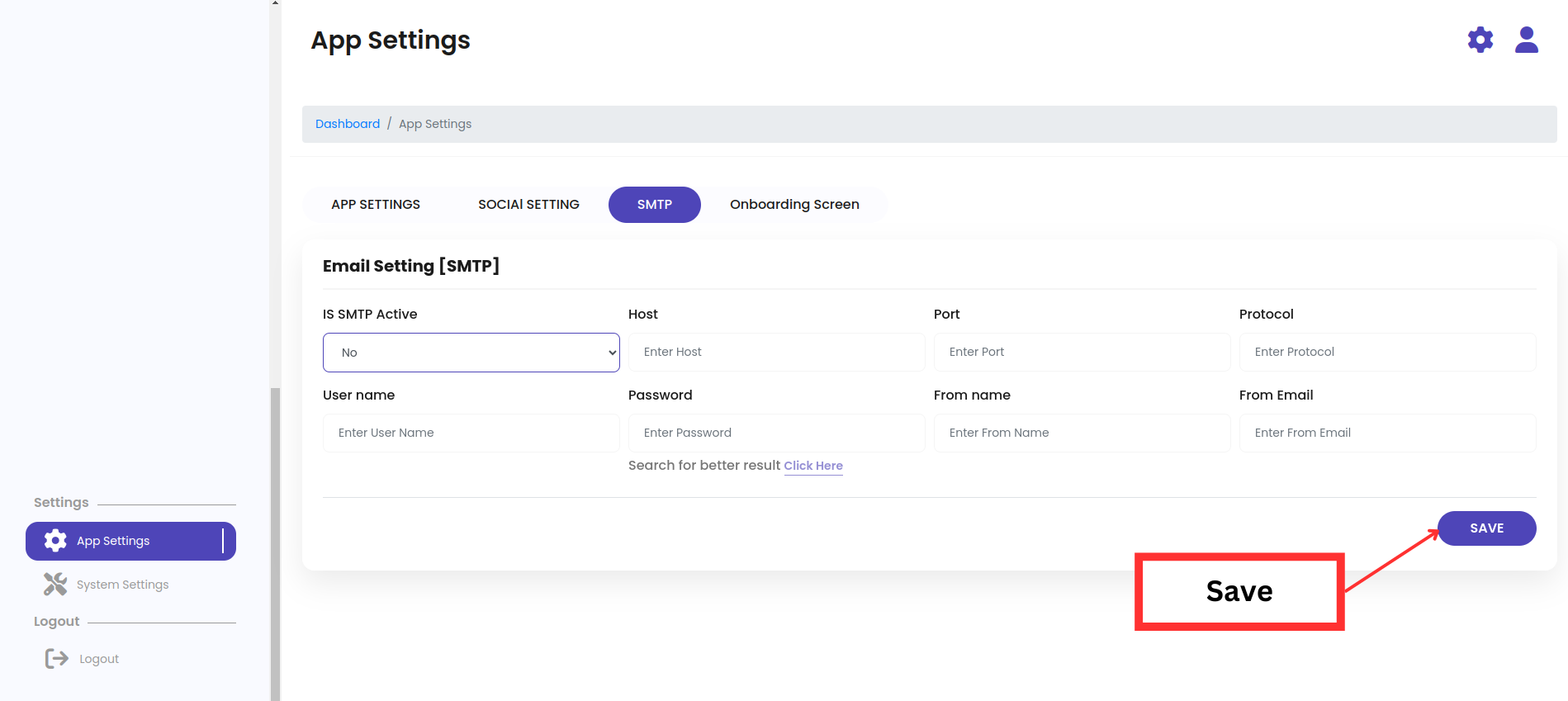
Task: Focus the Enter Password field
Action: click(776, 433)
